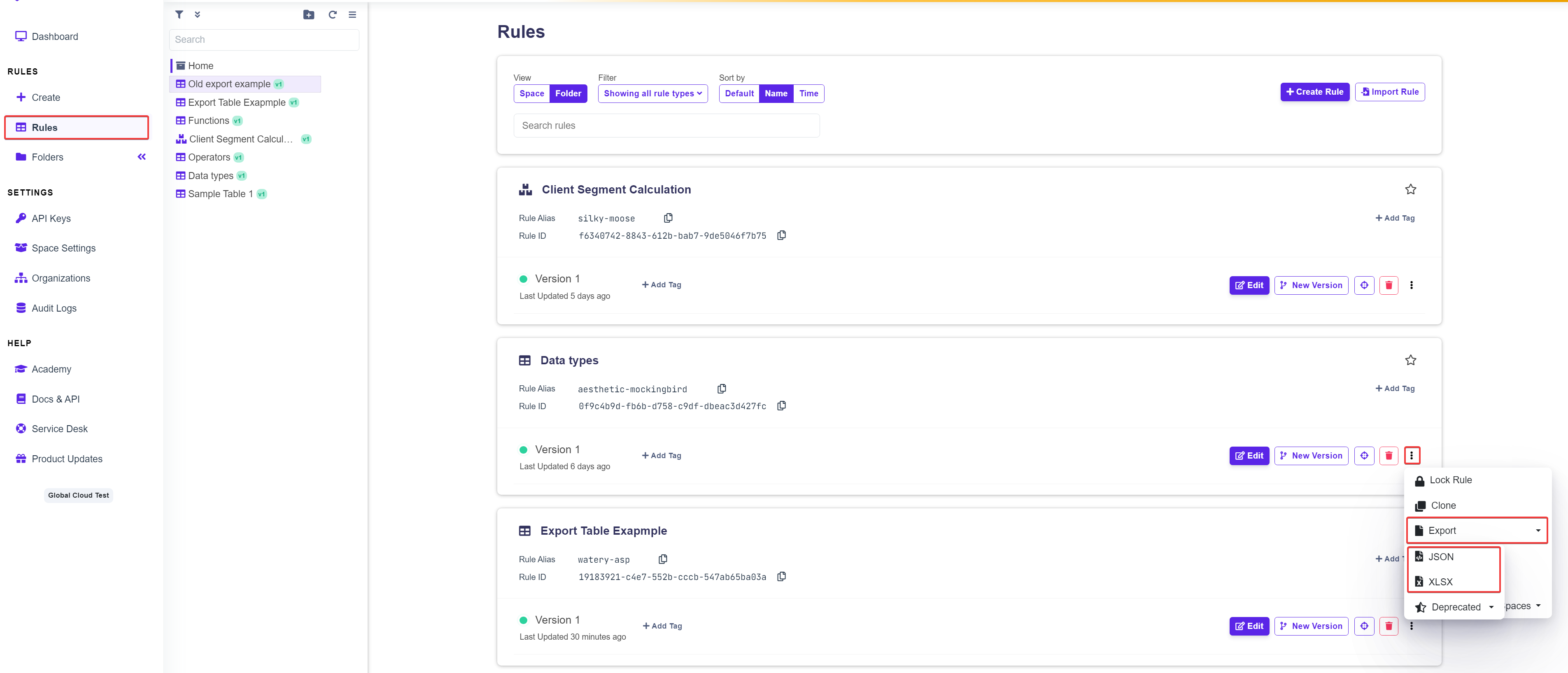Click the filter funnel icon in folder panel
Image resolution: width=1568 pixels, height=673 pixels.
(179, 14)
